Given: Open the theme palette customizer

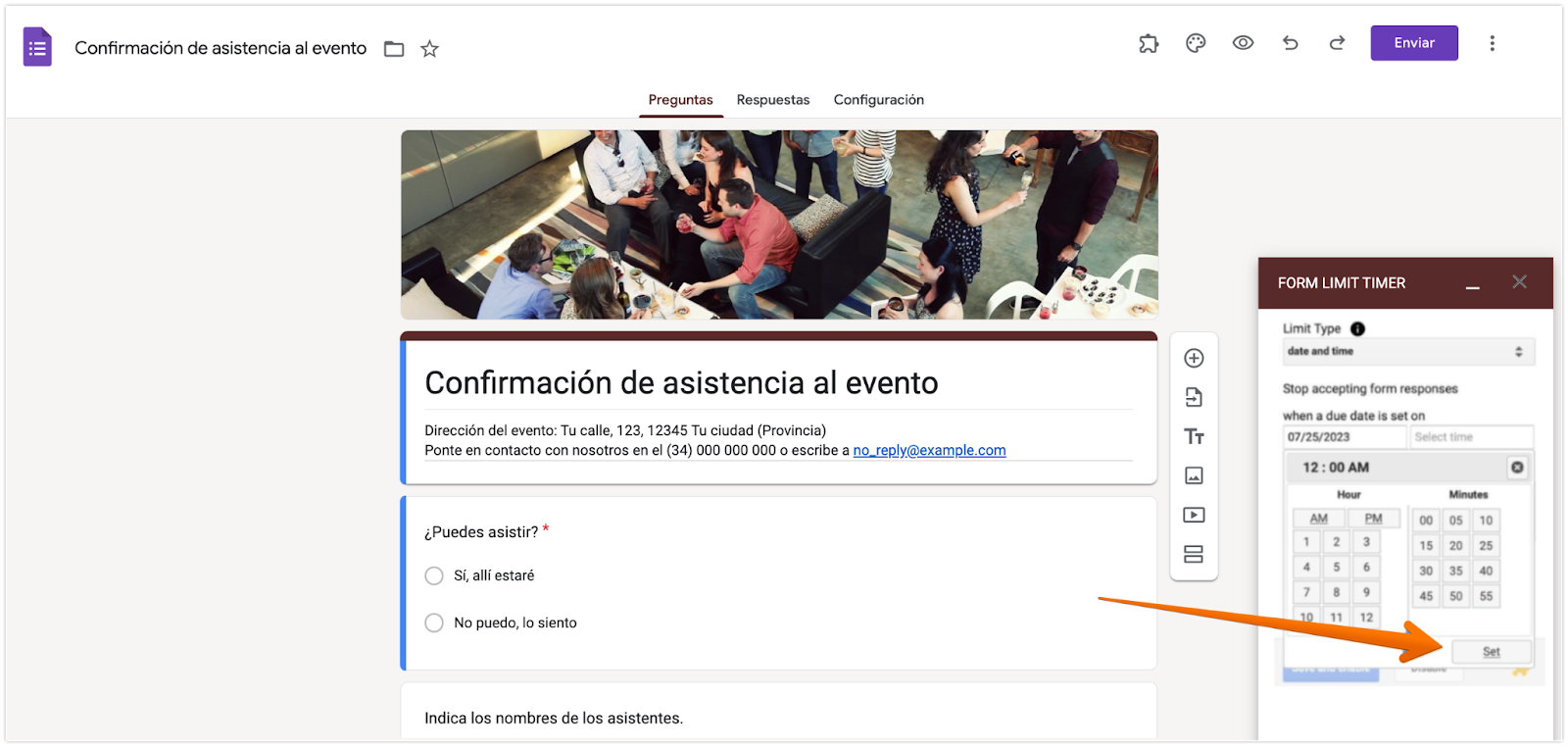Looking at the screenshot, I should 1196,43.
